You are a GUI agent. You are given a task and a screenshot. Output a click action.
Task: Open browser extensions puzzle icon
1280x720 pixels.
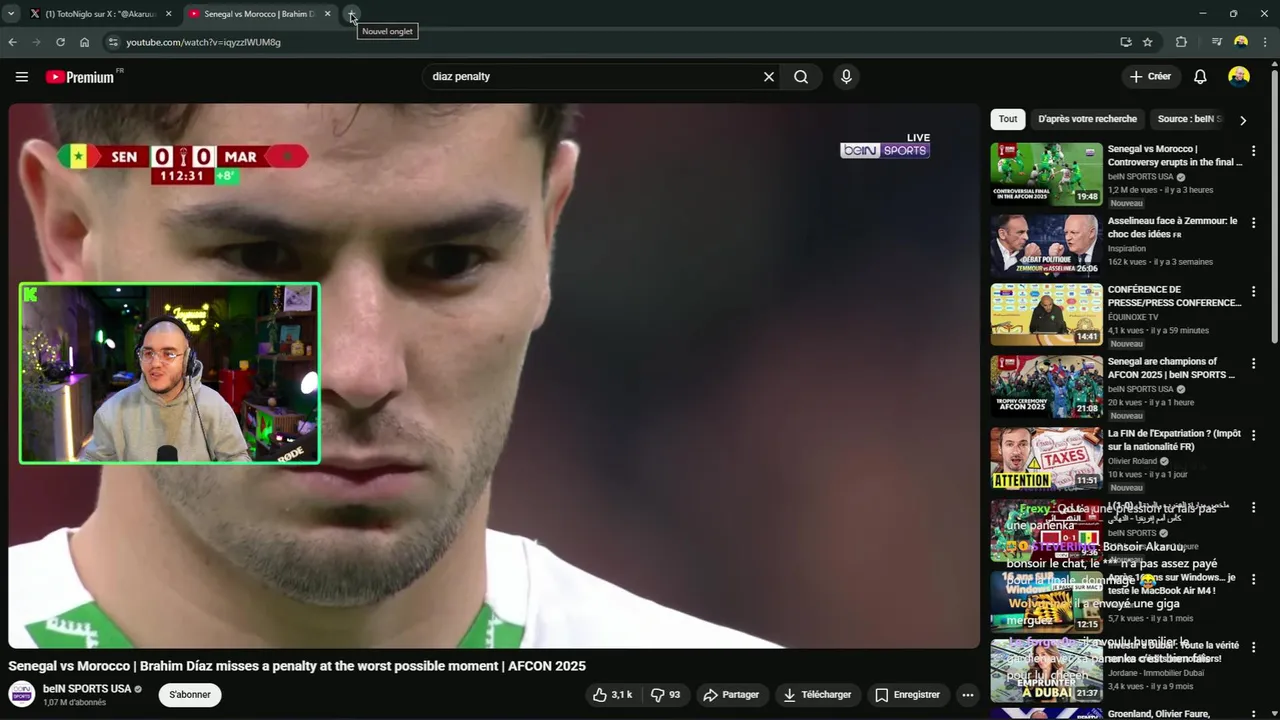[1181, 42]
